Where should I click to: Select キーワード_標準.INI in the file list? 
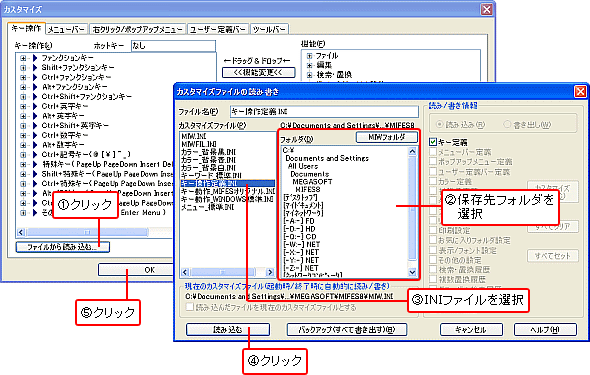tap(211, 176)
